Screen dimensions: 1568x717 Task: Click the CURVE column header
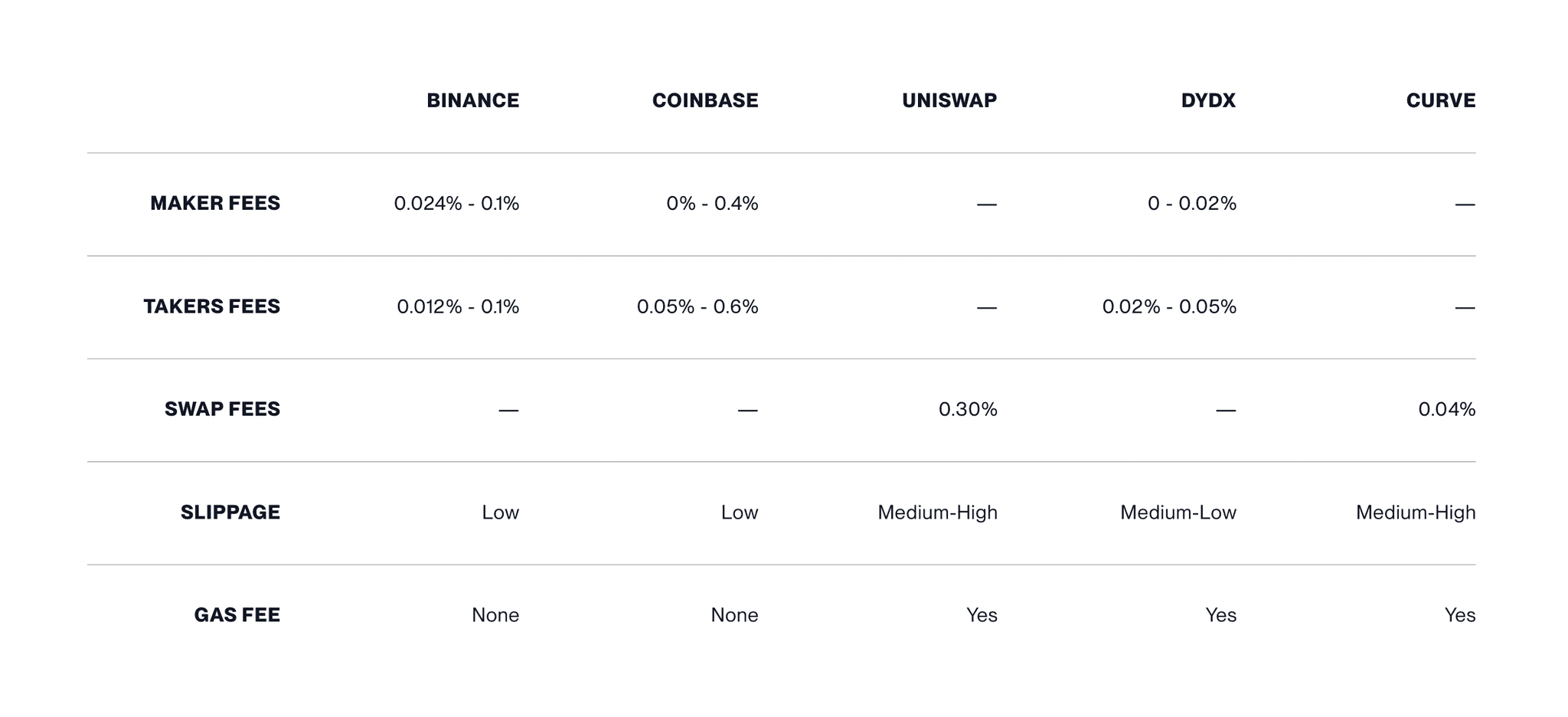pyautogui.click(x=1440, y=100)
